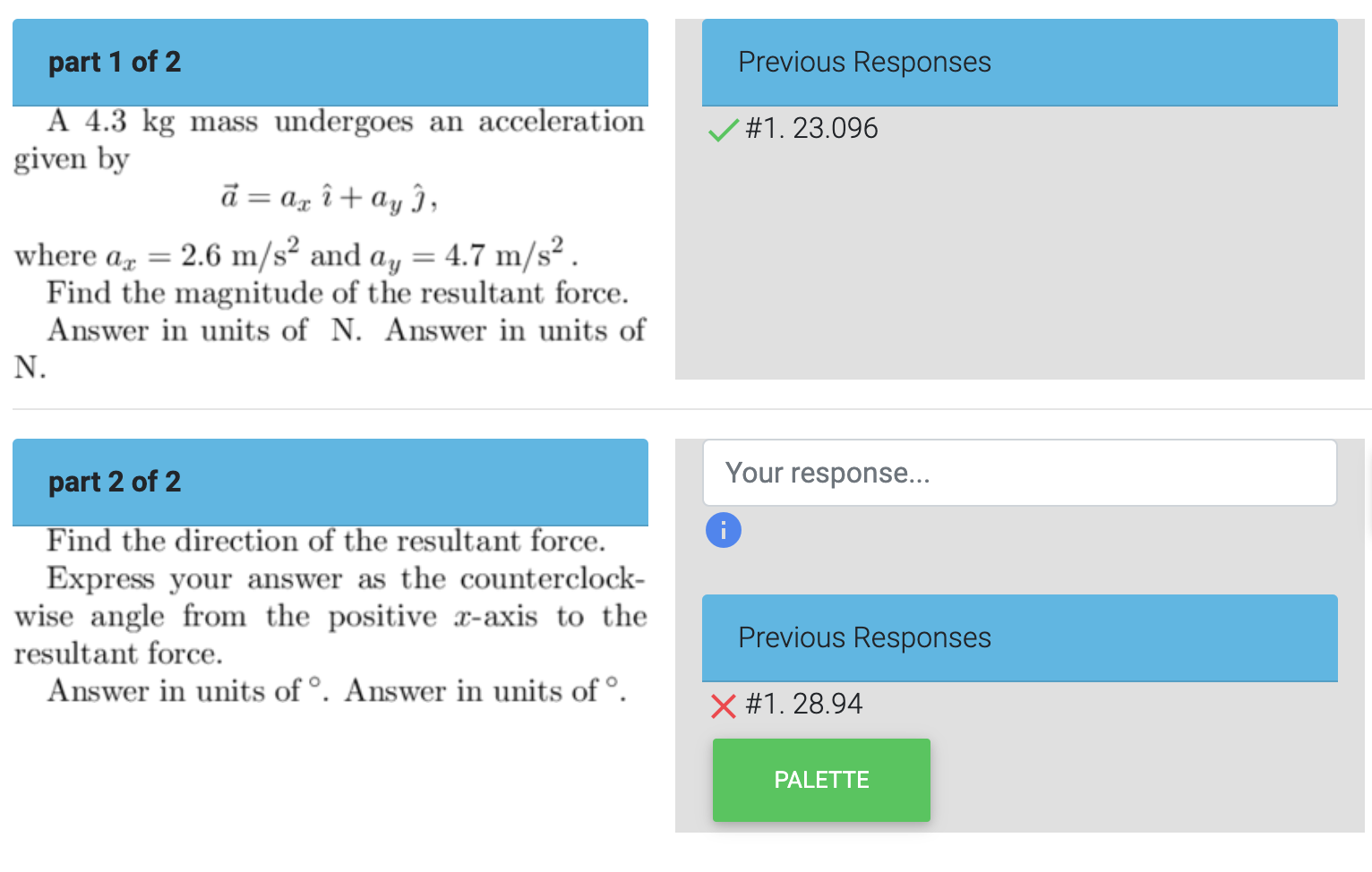Click the Your response input field

[x=1019, y=472]
